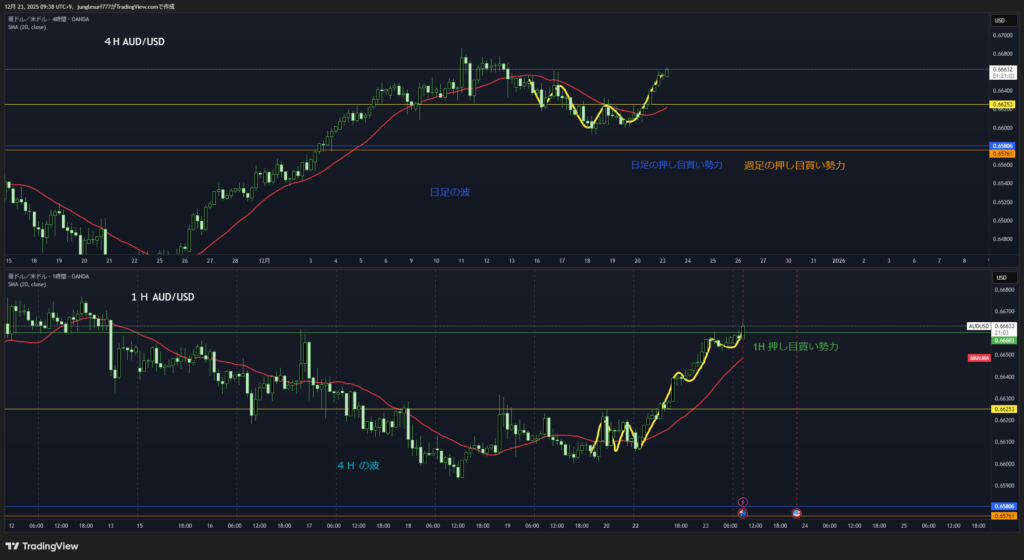Select the green 0.66603 price label
Screen dimensions: 1024x560
[1002, 340]
